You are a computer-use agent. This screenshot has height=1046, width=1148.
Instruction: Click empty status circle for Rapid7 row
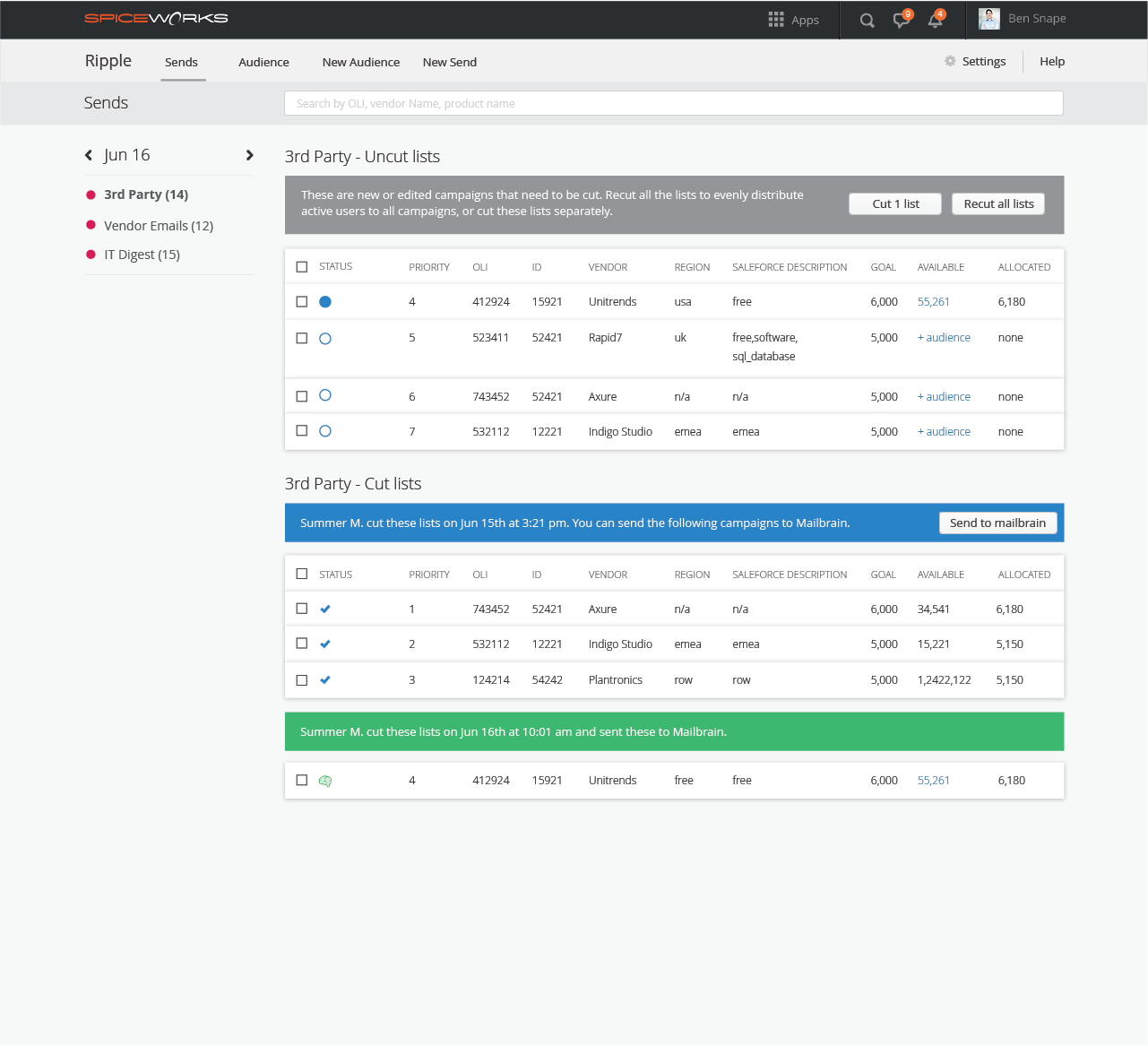[x=325, y=339]
